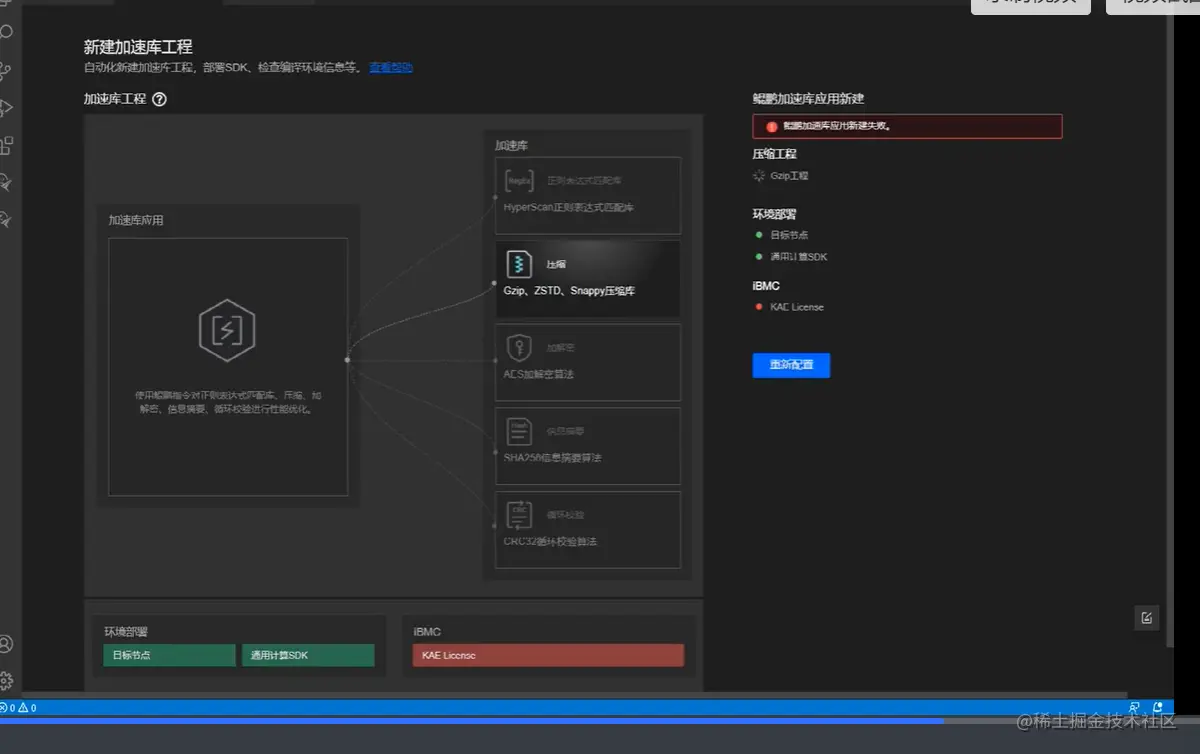Click the Hash icon in SHA256 card
The height and width of the screenshot is (754, 1200).
point(519,431)
